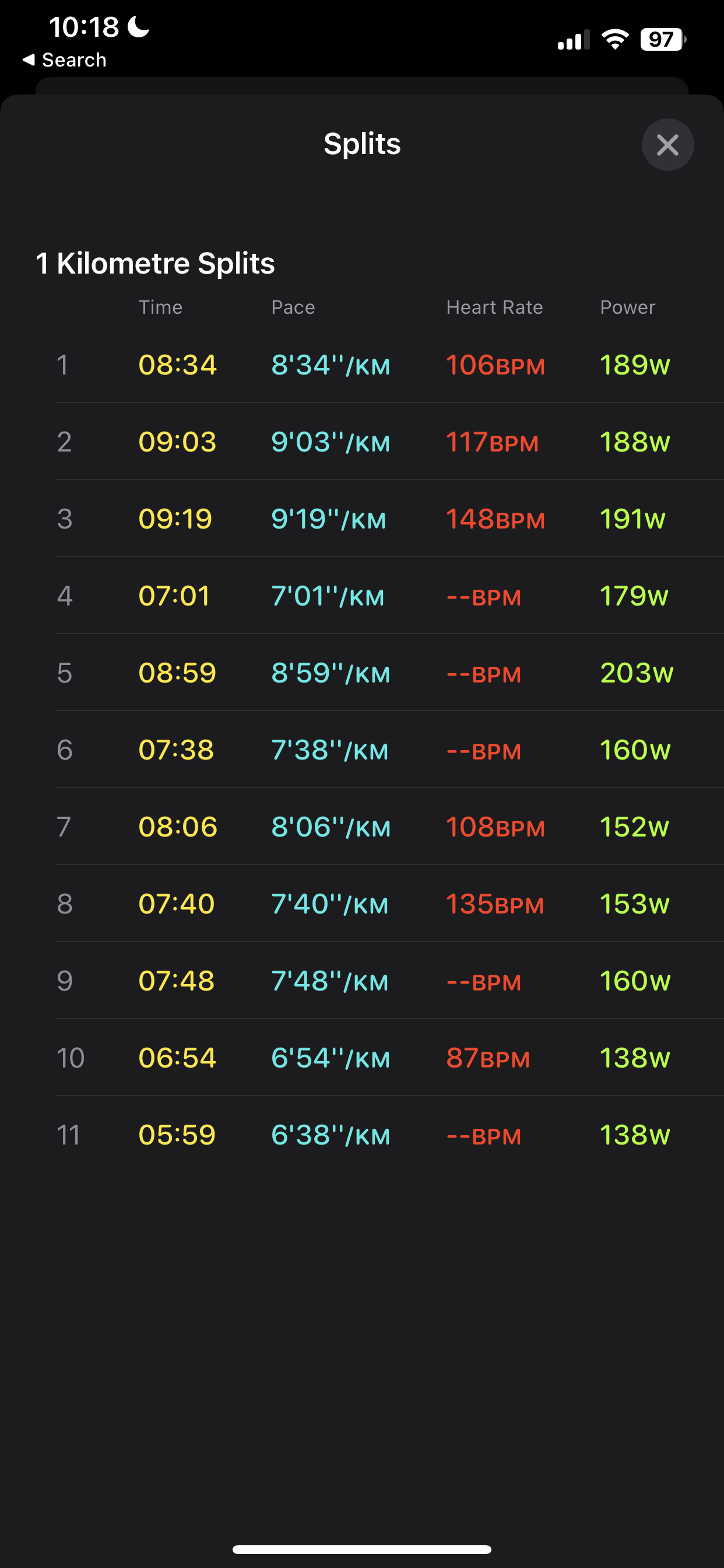Screen dimensions: 724x1568
Task: Select the Heart Rate column header
Action: pyautogui.click(x=494, y=307)
